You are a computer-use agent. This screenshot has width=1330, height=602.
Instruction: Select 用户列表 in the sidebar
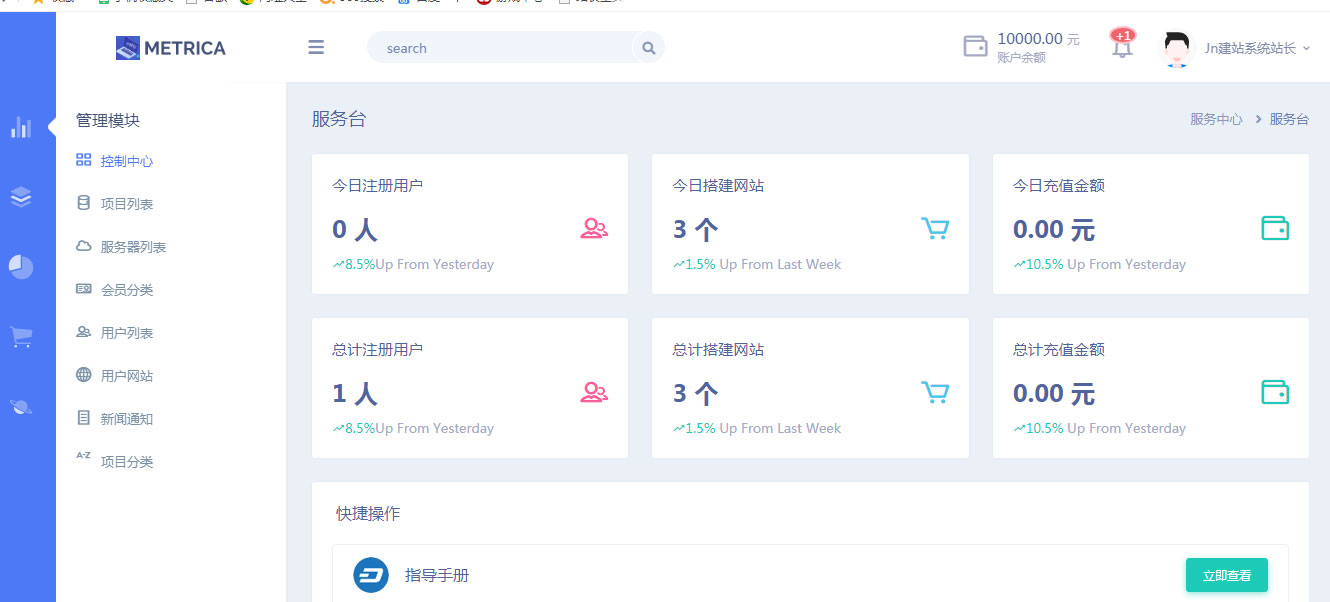pos(126,333)
